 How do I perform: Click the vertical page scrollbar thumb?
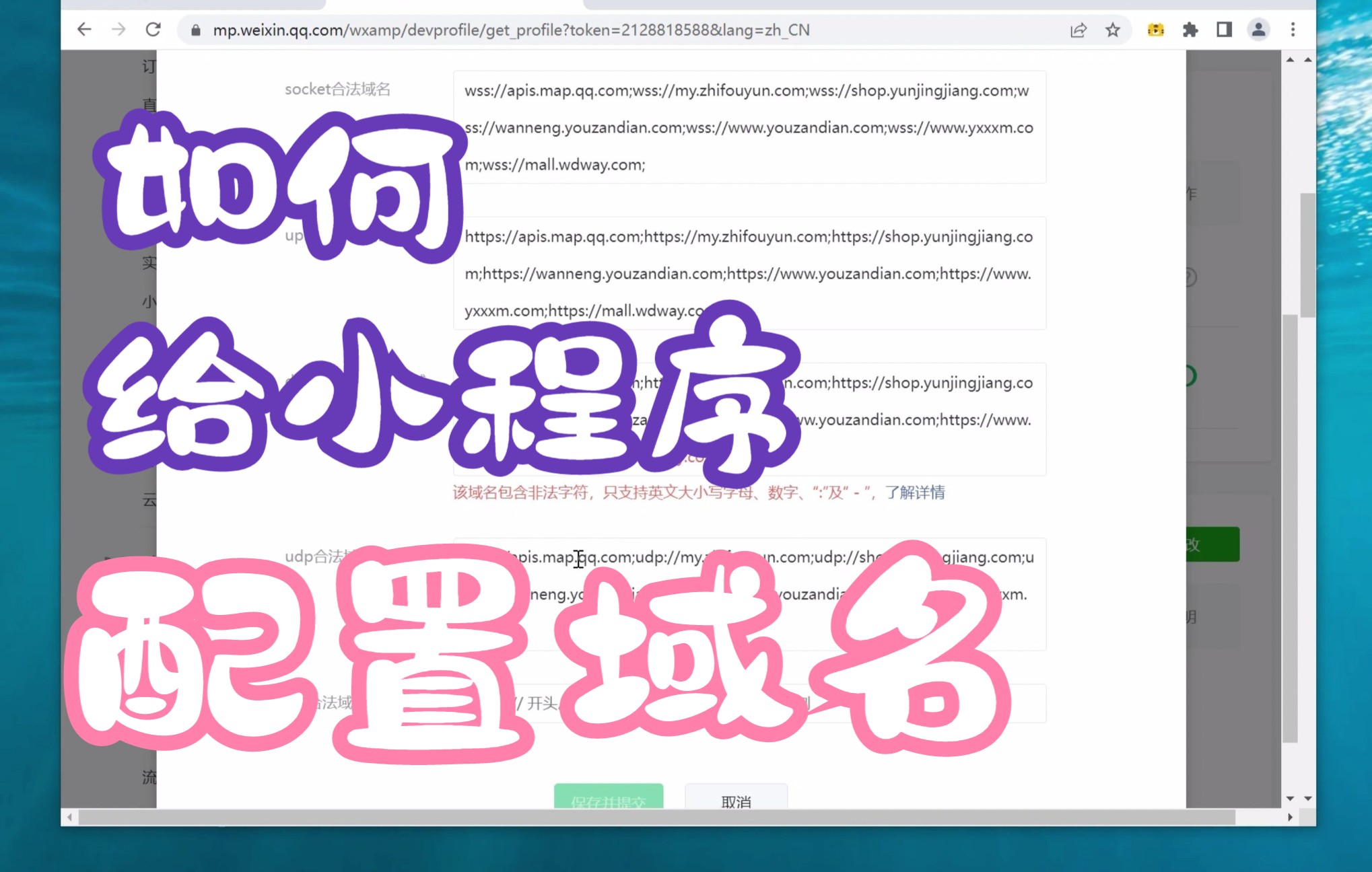pos(1307,256)
